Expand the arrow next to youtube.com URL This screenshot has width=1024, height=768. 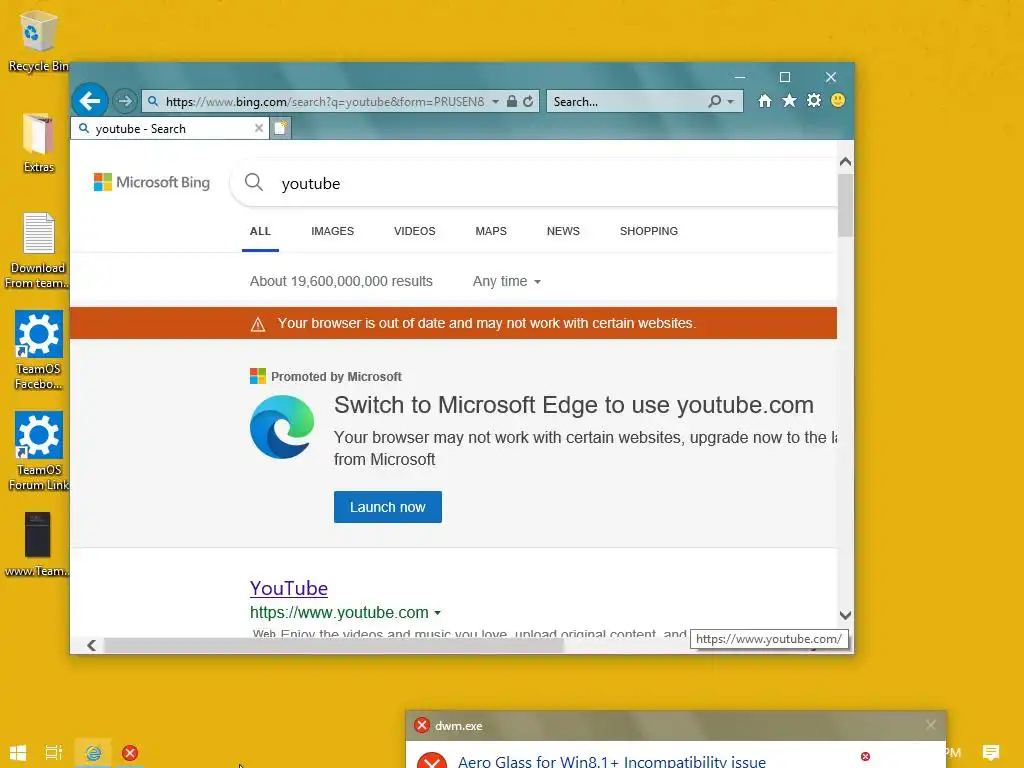coord(438,613)
